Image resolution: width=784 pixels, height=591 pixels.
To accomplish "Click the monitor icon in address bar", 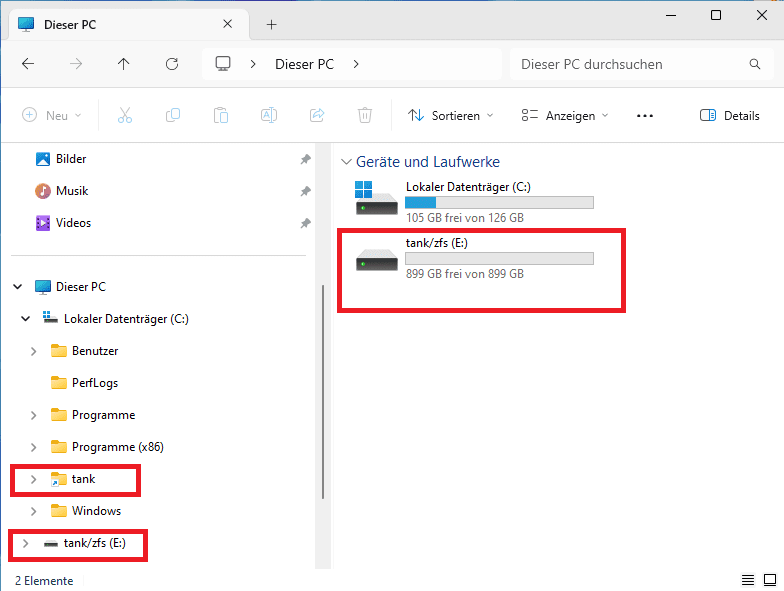I will point(223,64).
